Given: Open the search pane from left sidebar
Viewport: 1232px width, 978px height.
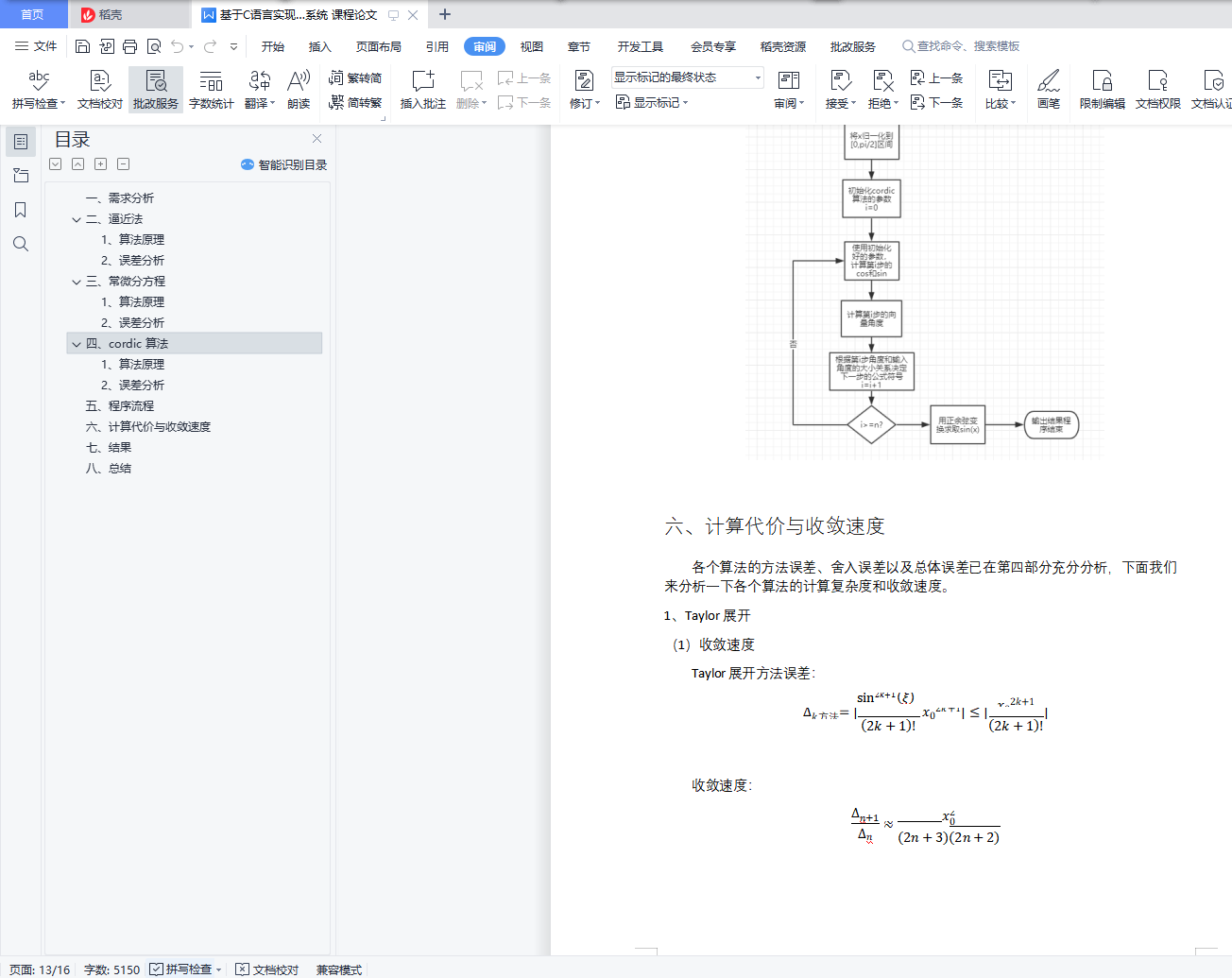Looking at the screenshot, I should click(x=21, y=244).
